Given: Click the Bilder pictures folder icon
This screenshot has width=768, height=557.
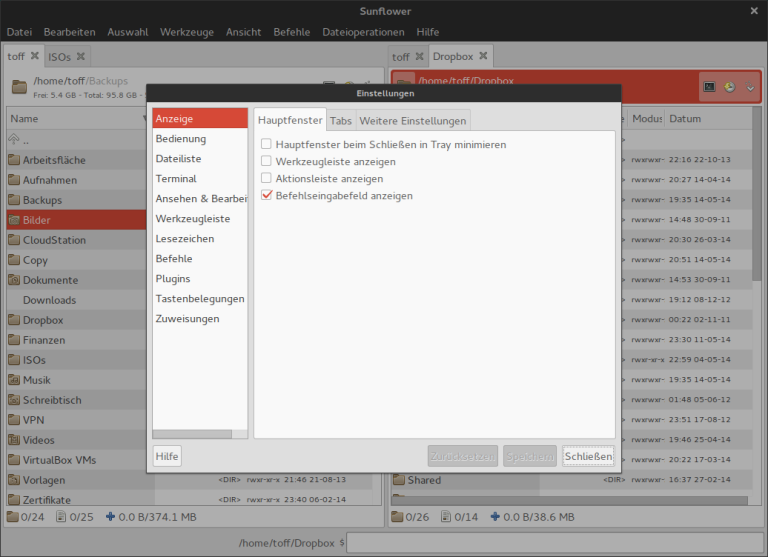Looking at the screenshot, I should tap(14, 220).
